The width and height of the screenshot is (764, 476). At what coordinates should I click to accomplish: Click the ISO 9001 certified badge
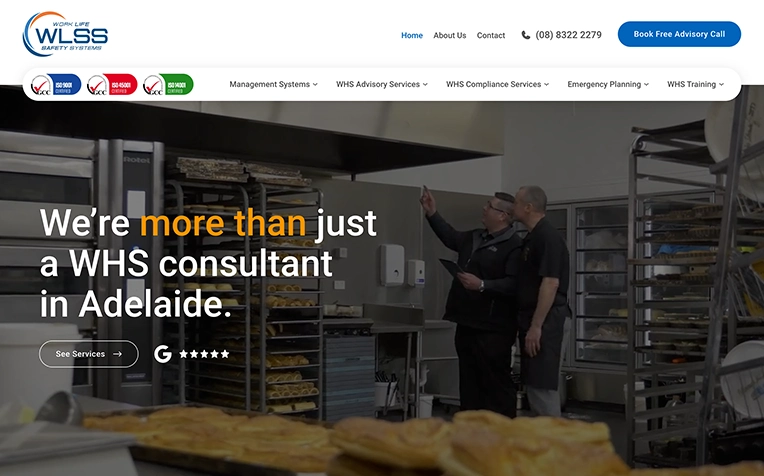pyautogui.click(x=56, y=84)
